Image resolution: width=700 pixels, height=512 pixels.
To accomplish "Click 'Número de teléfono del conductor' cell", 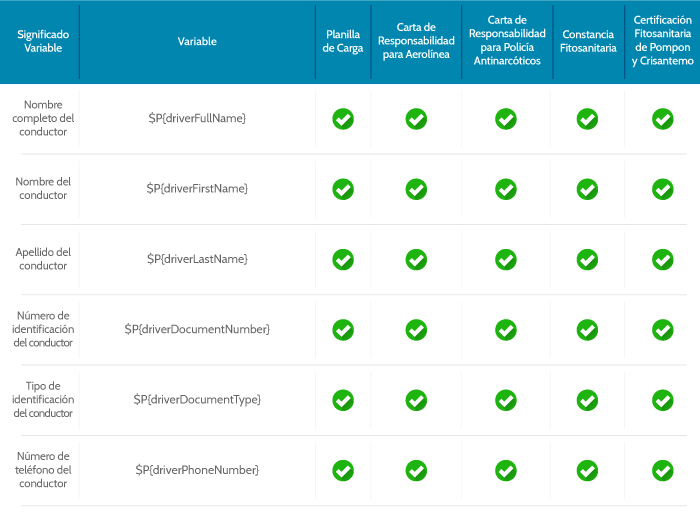I will (43, 470).
